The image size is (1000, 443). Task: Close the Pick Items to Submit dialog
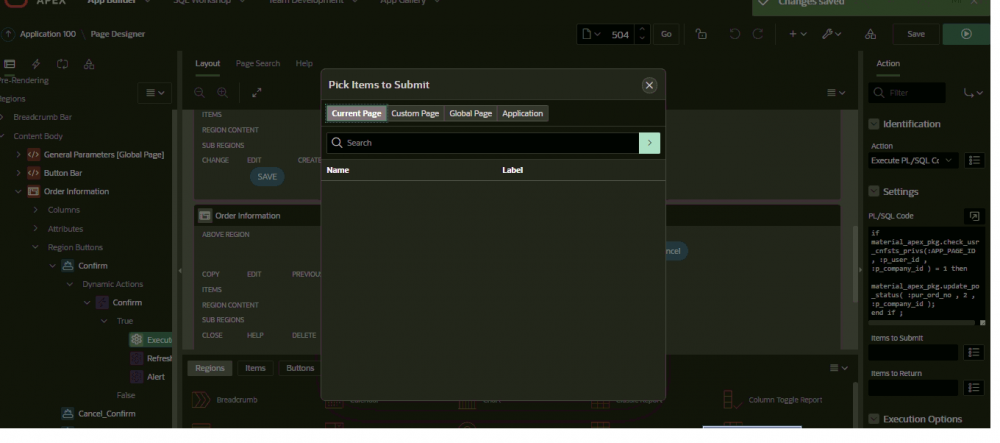649,85
